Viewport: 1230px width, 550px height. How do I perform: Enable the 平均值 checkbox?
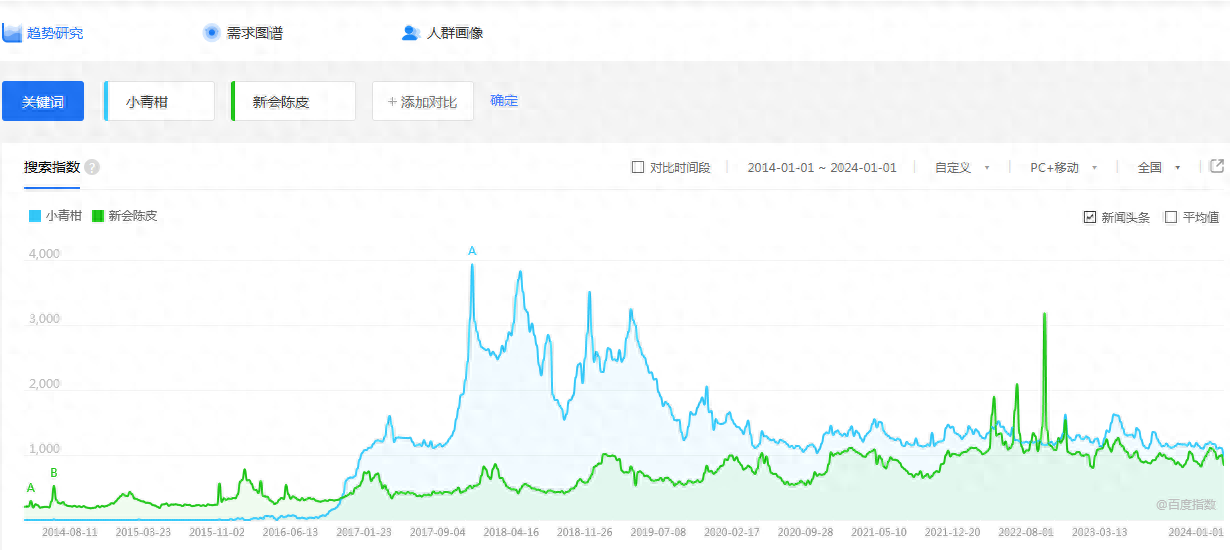click(x=1171, y=217)
